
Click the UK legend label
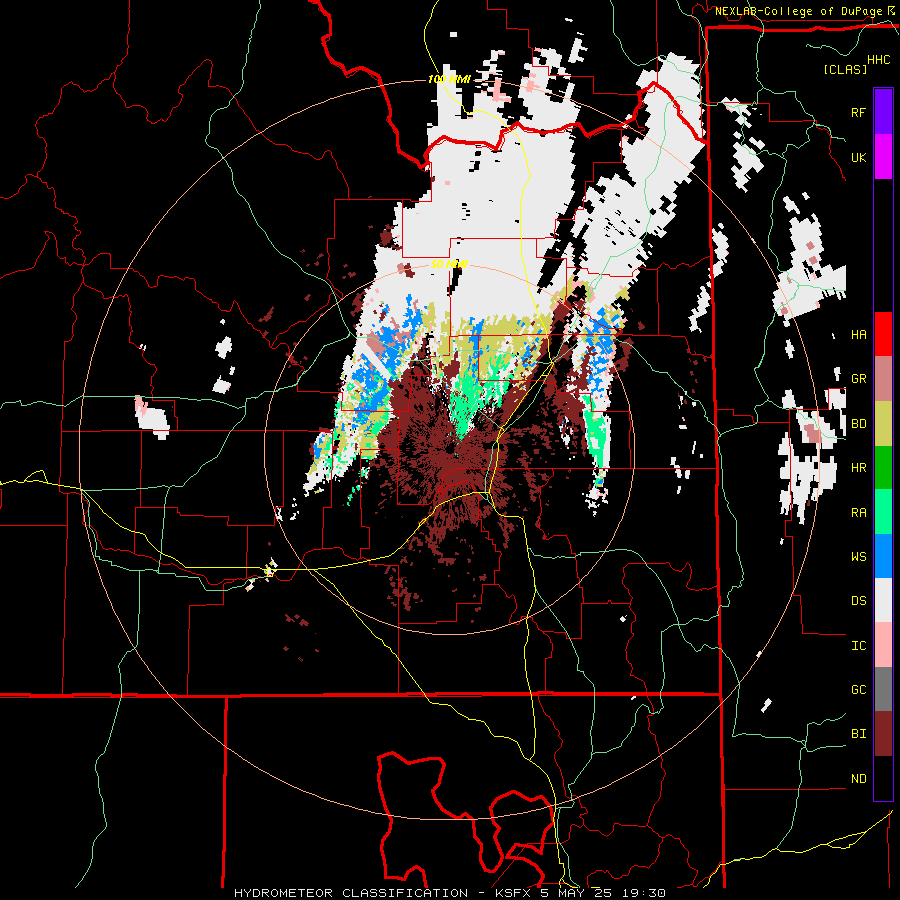pos(858,157)
